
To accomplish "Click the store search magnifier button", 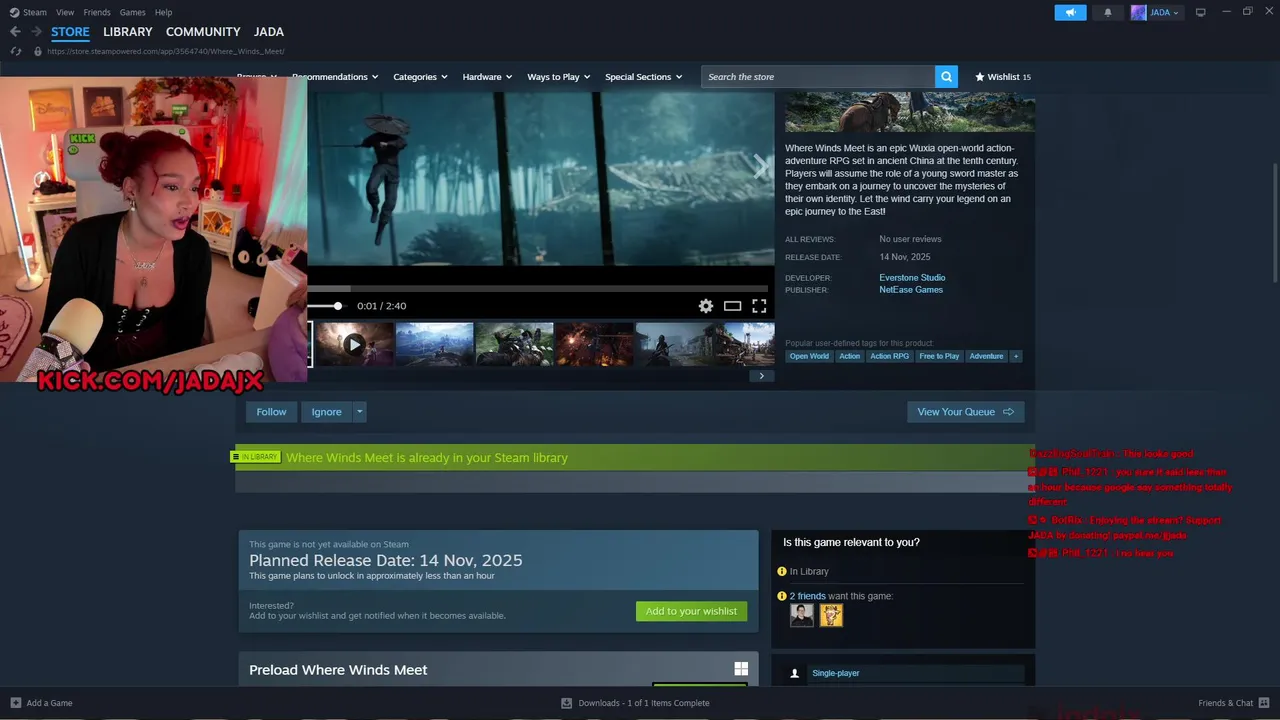I will click(946, 77).
